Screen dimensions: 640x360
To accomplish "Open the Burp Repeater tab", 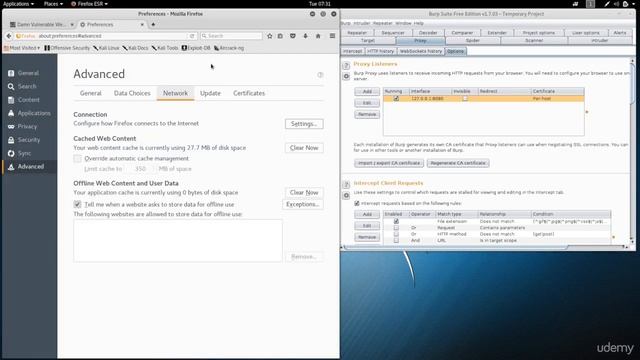I will click(x=357, y=33).
